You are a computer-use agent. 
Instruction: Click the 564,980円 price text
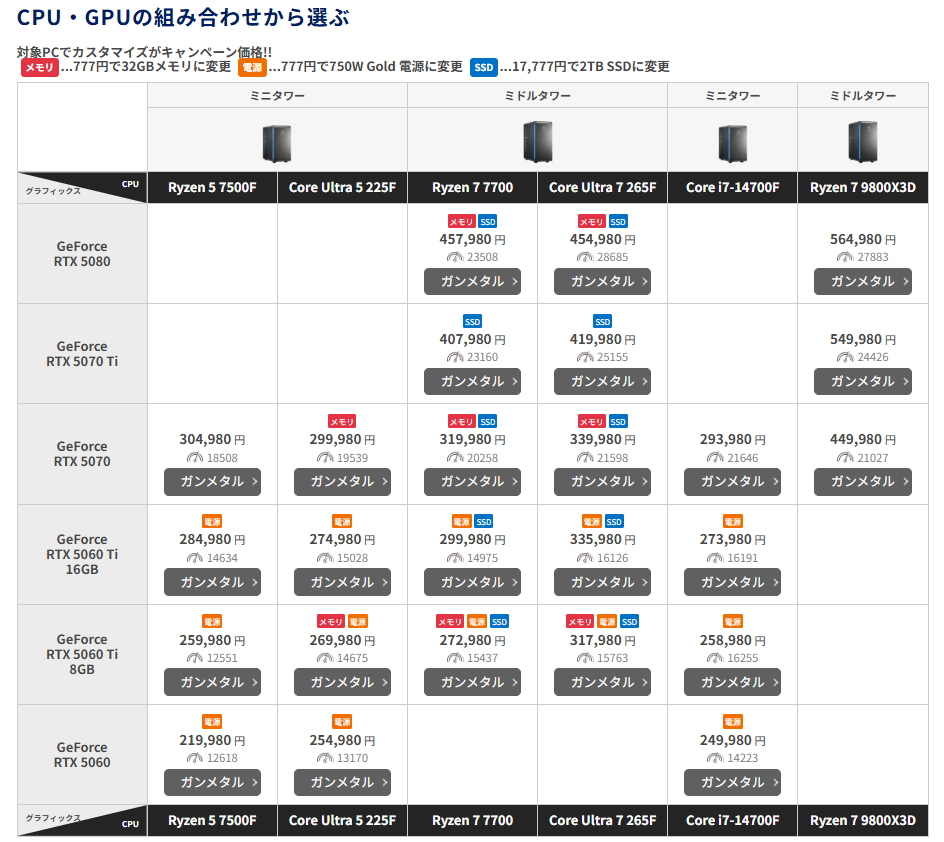[863, 239]
